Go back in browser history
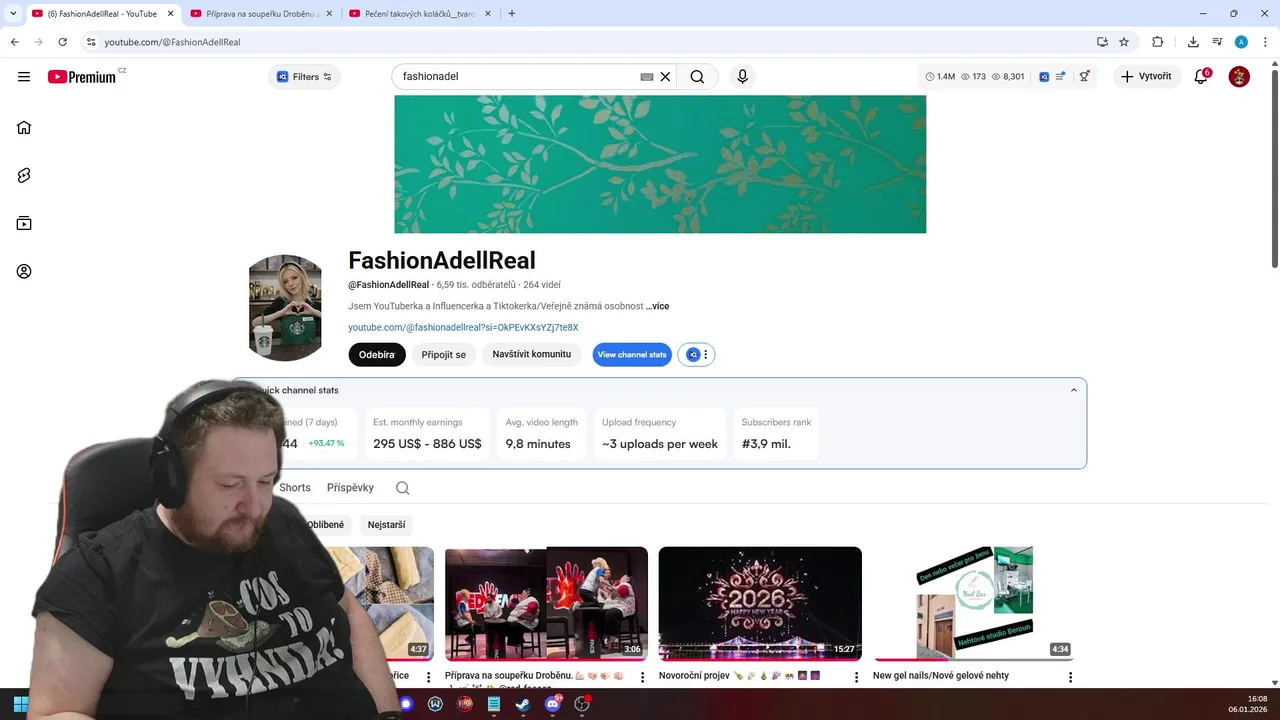 click(15, 42)
